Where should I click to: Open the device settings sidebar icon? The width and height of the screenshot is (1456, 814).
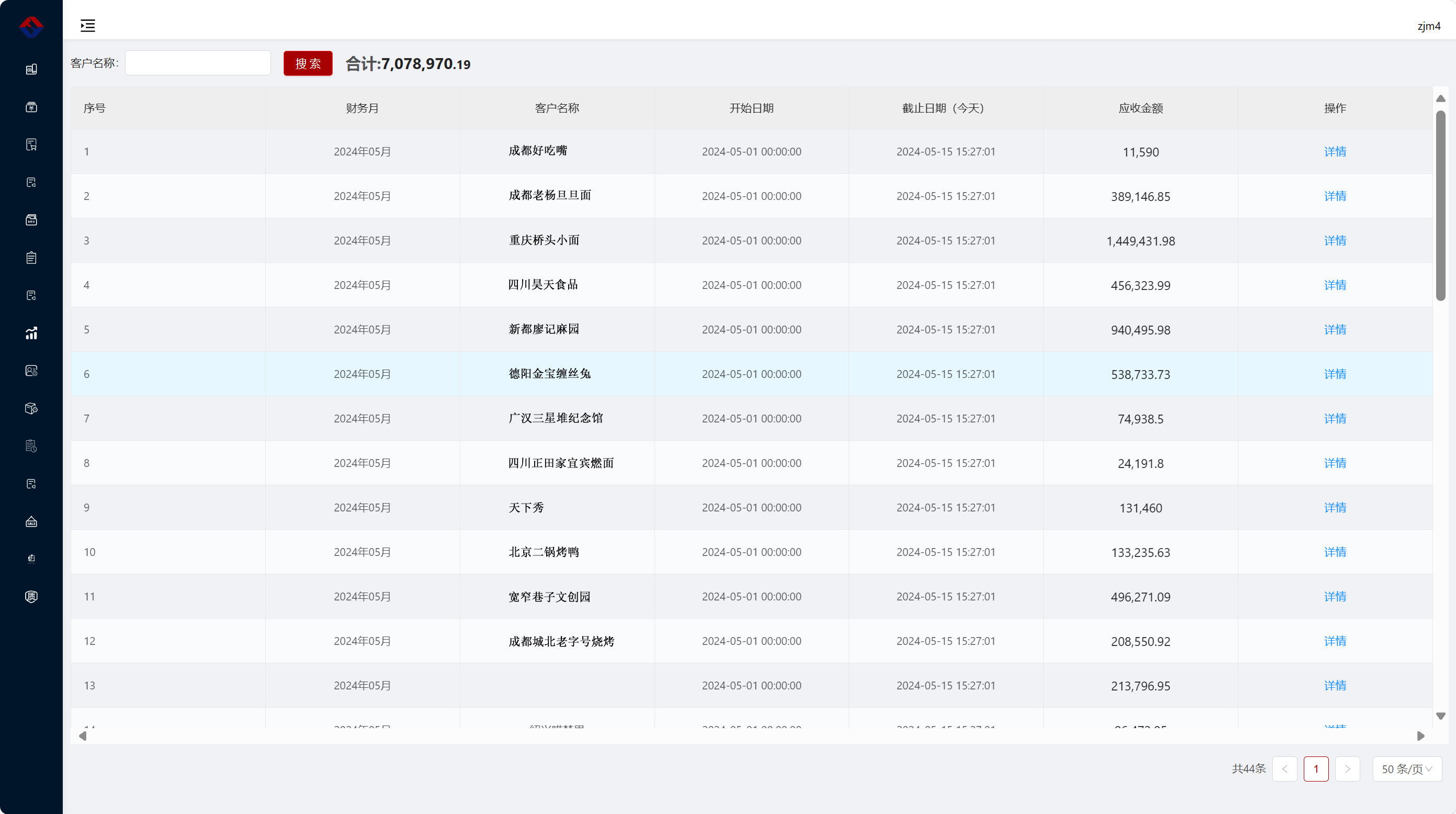31,69
